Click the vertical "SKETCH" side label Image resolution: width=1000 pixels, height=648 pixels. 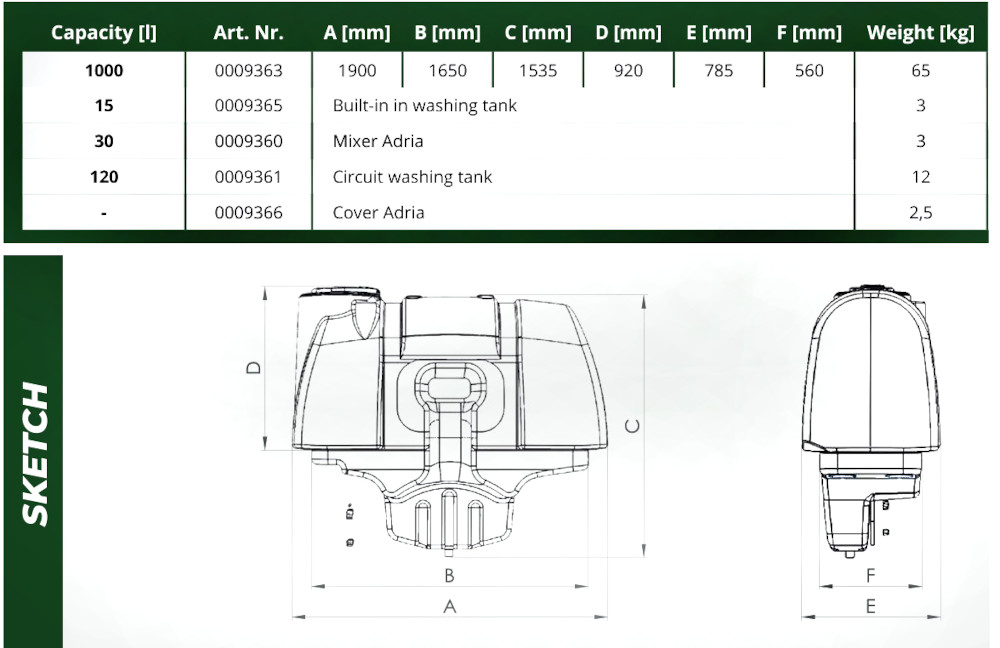click(35, 454)
